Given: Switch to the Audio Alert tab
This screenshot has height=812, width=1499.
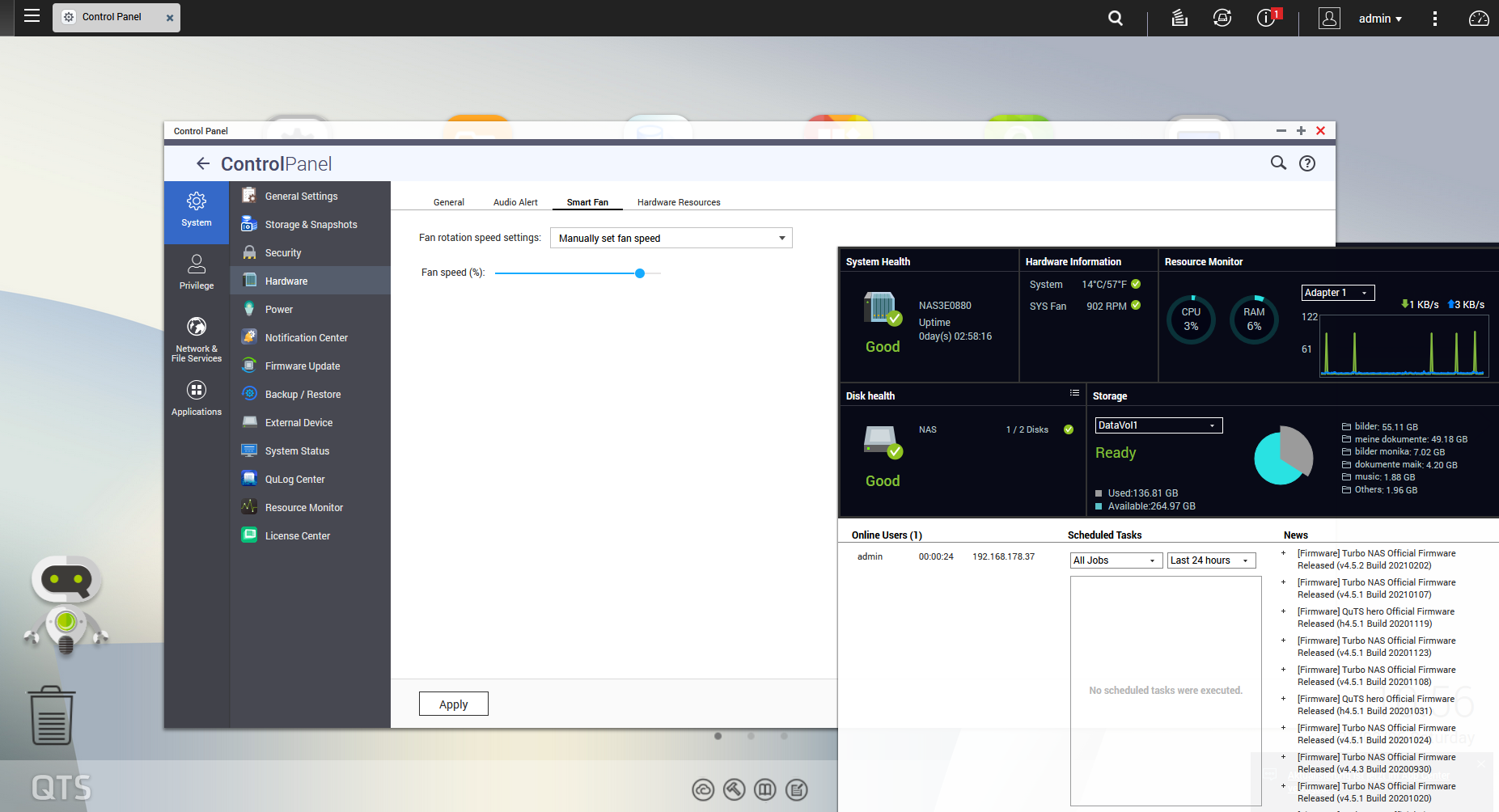Looking at the screenshot, I should (515, 202).
